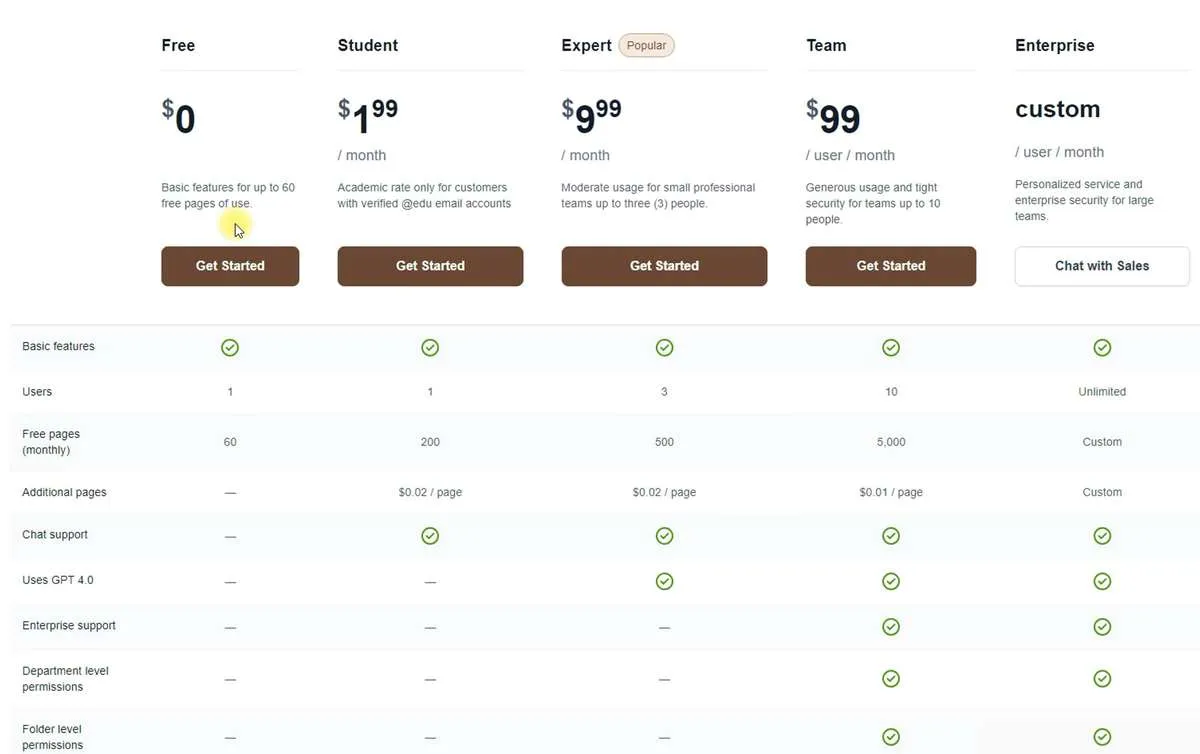1200x754 pixels.
Task: Click Get Started under the Expert plan
Action: 664,266
